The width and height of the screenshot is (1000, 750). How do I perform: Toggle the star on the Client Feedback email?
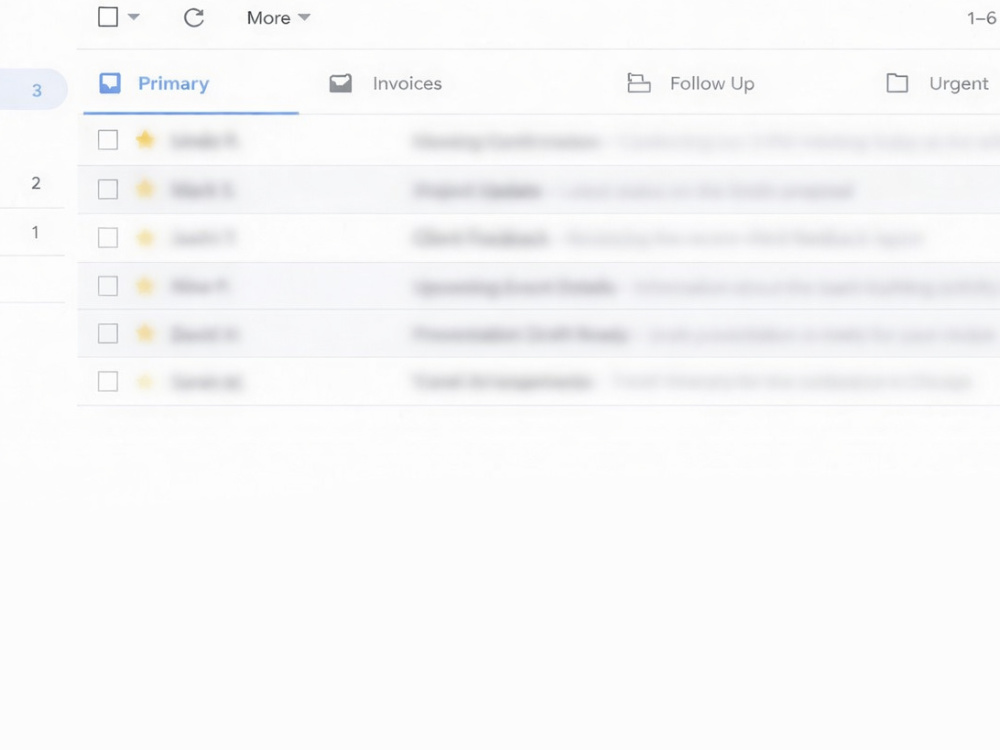[145, 238]
